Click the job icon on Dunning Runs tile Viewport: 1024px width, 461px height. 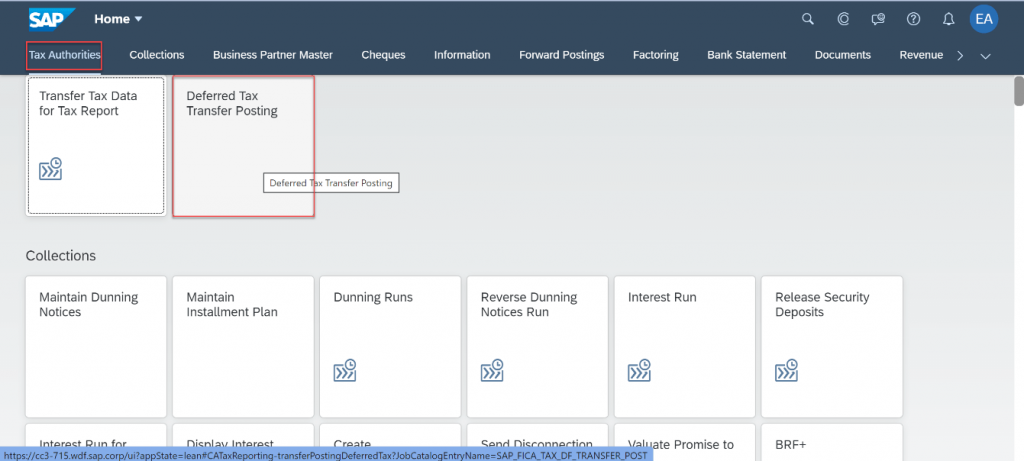pyautogui.click(x=345, y=370)
